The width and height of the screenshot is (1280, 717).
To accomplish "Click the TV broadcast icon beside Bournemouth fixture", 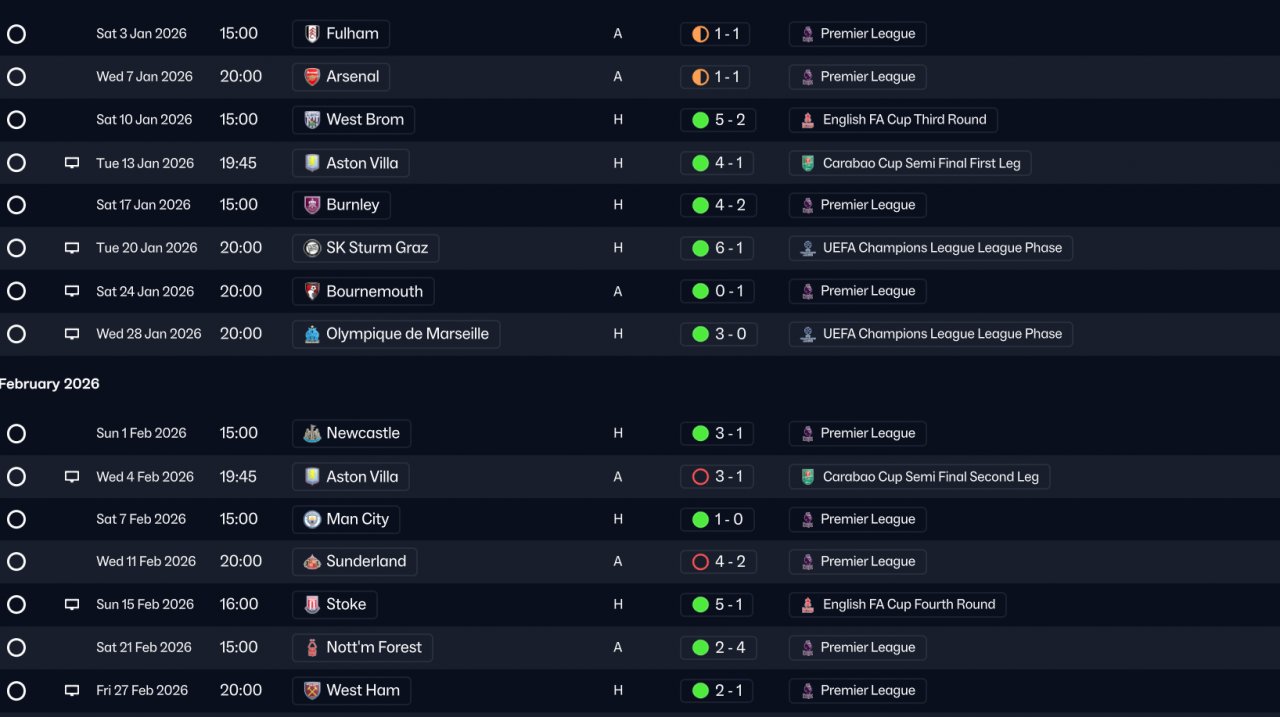I will tap(72, 291).
